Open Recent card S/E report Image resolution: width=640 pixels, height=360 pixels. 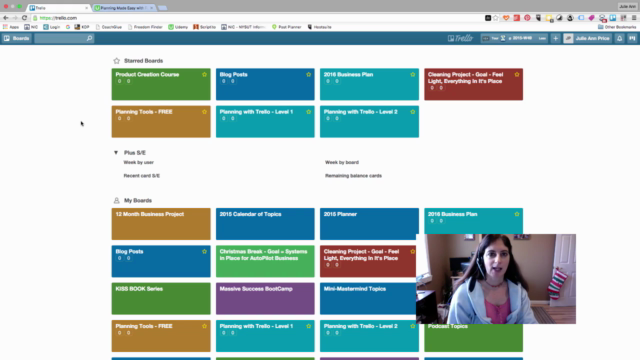click(x=142, y=176)
